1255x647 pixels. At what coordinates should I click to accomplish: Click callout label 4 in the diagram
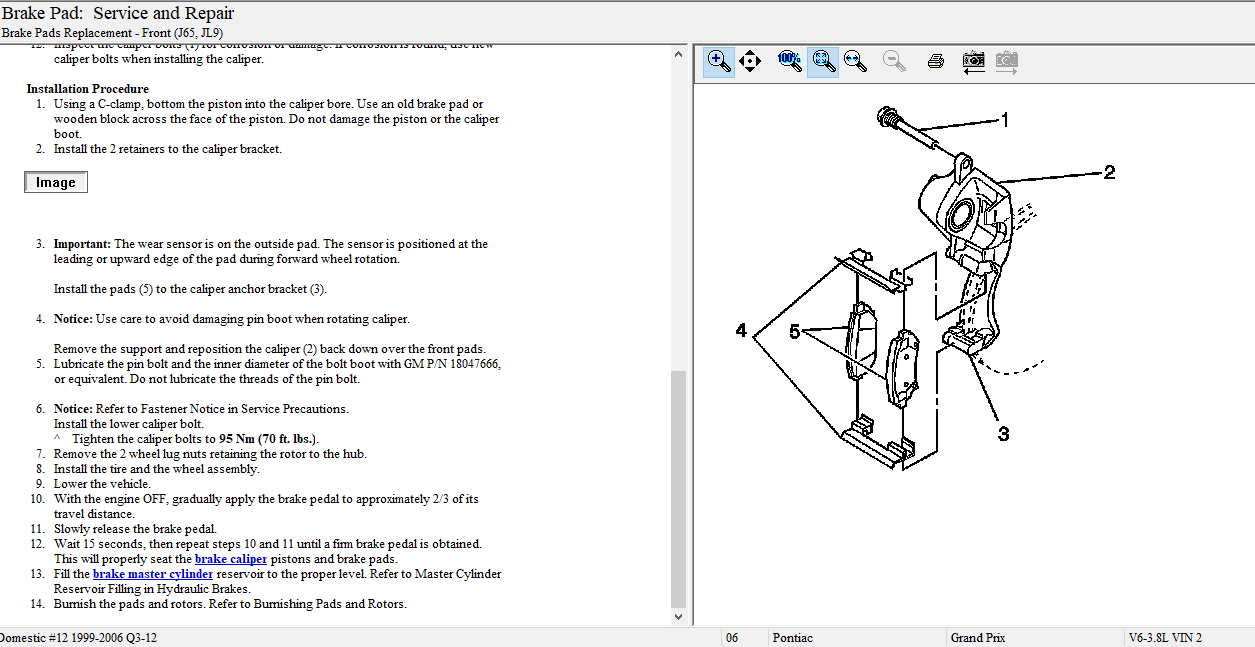point(741,330)
